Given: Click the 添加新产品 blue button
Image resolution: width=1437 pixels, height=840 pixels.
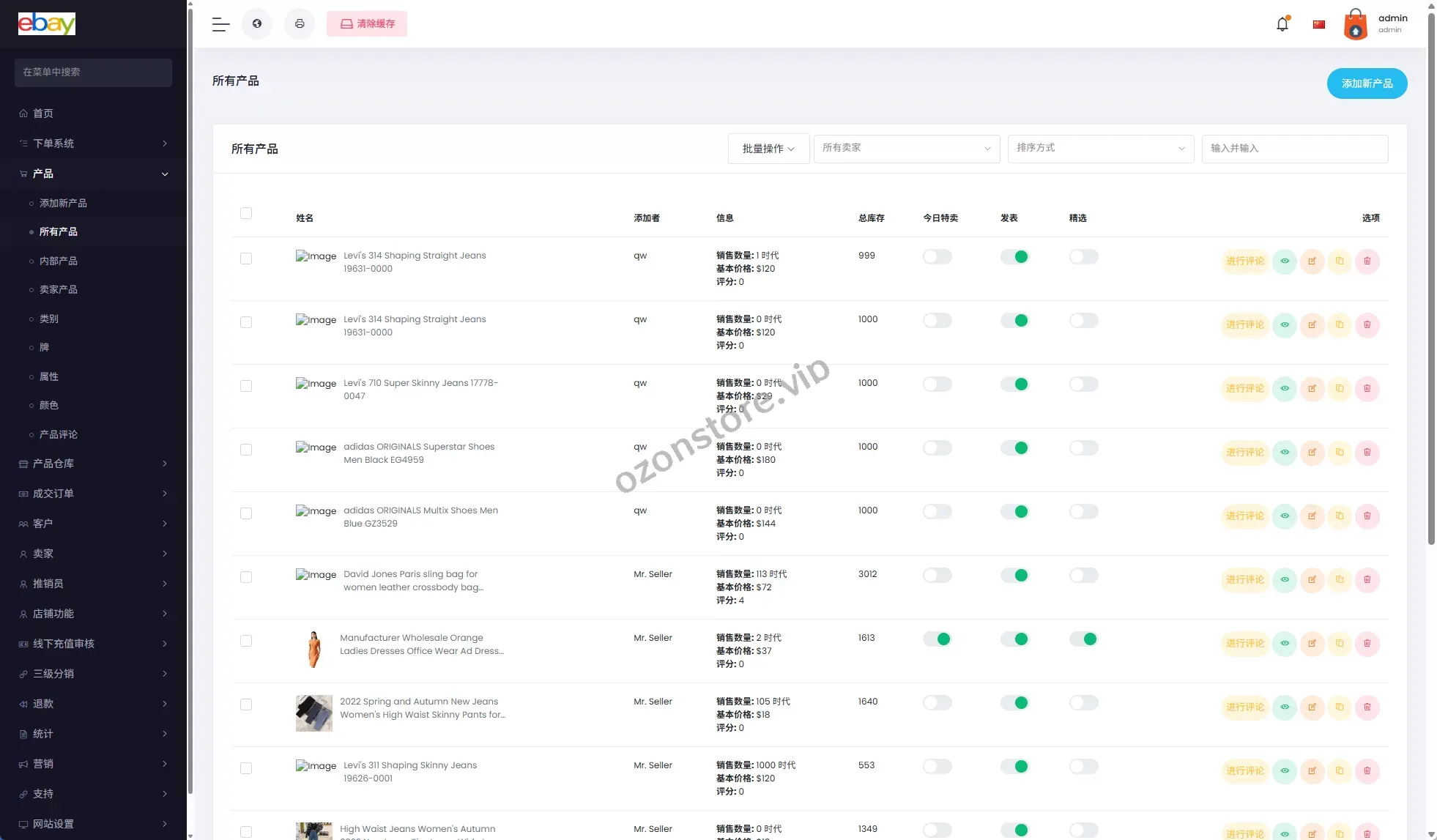Looking at the screenshot, I should click(1367, 83).
